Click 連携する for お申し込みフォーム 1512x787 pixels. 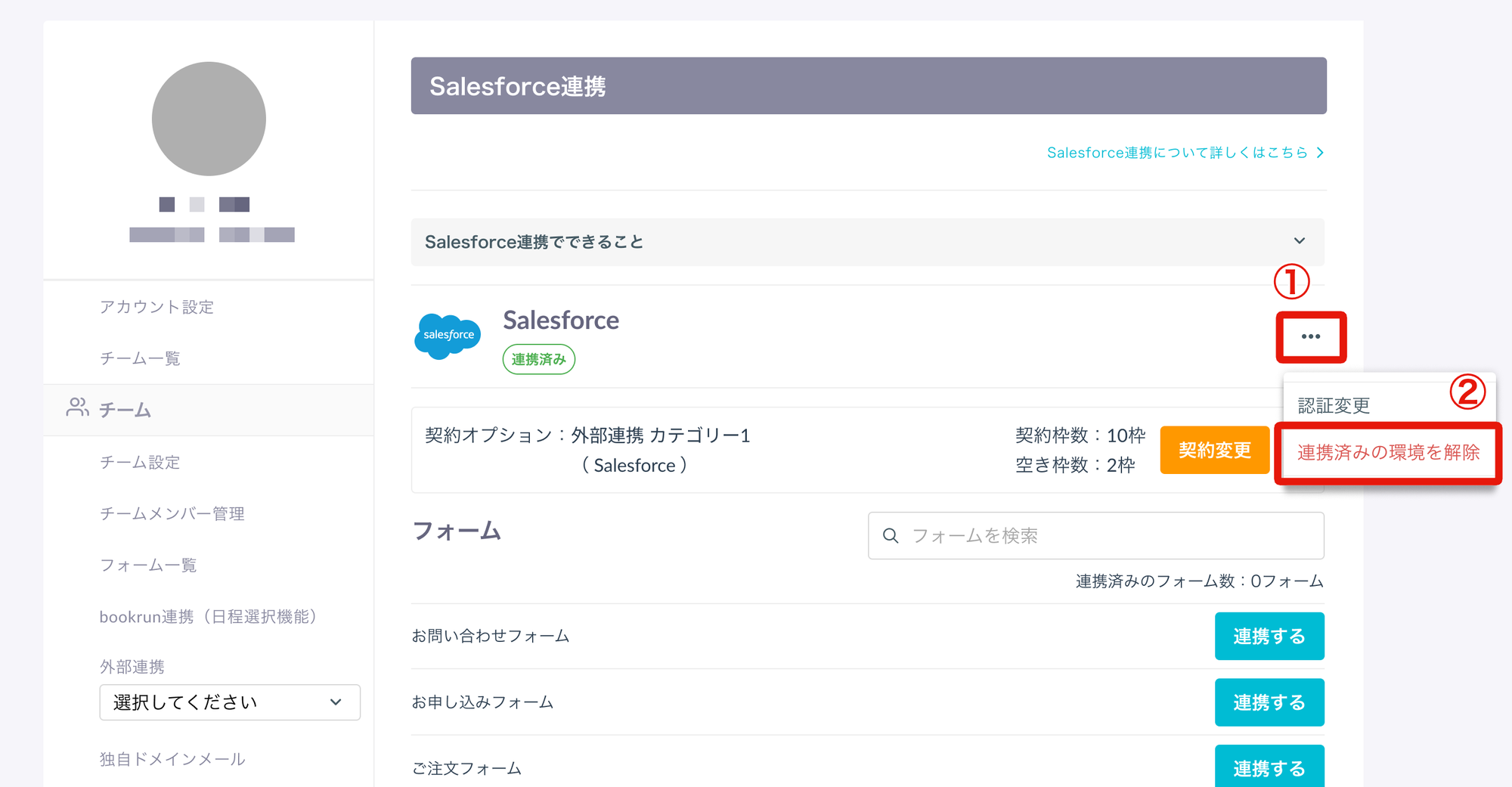[x=1269, y=702]
